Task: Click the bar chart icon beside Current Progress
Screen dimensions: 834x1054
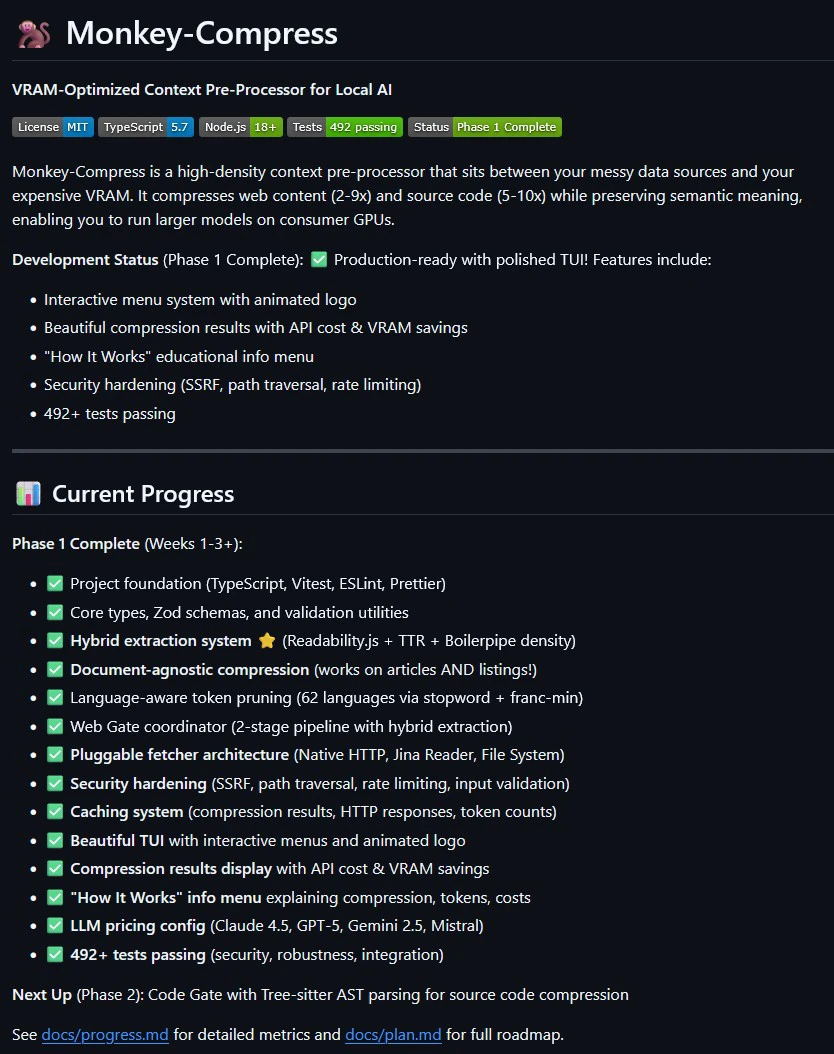Action: tap(28, 494)
